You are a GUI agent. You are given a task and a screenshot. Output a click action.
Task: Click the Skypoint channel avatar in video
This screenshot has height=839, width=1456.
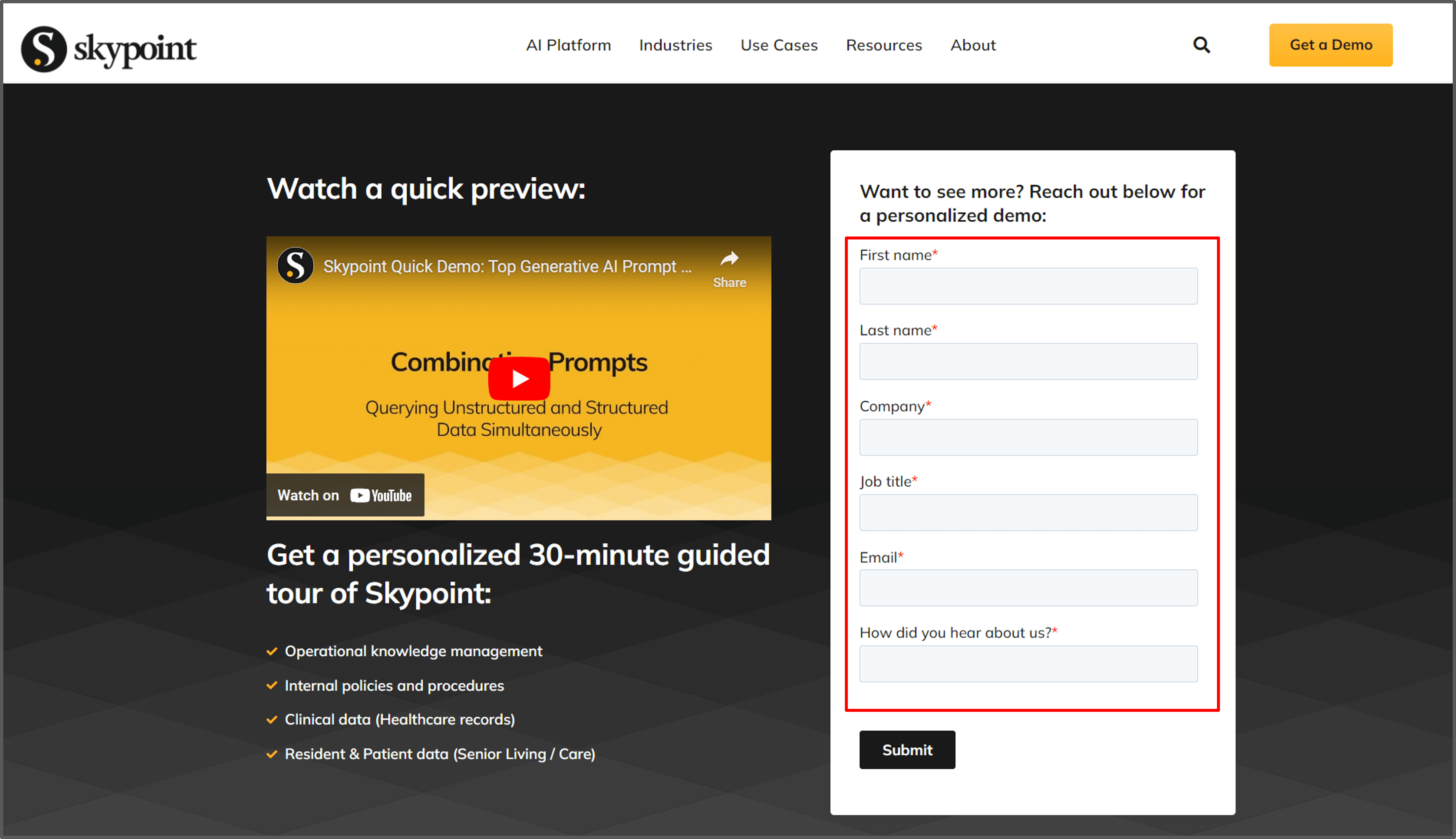[295, 266]
